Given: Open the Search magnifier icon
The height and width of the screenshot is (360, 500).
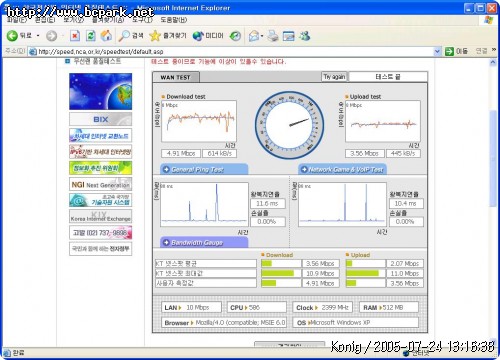Looking at the screenshot, I should tap(124, 35).
